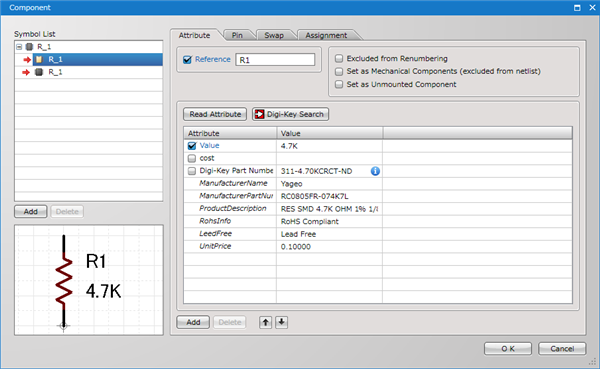Switch to the Attribute tab
The width and height of the screenshot is (600, 369).
click(194, 35)
